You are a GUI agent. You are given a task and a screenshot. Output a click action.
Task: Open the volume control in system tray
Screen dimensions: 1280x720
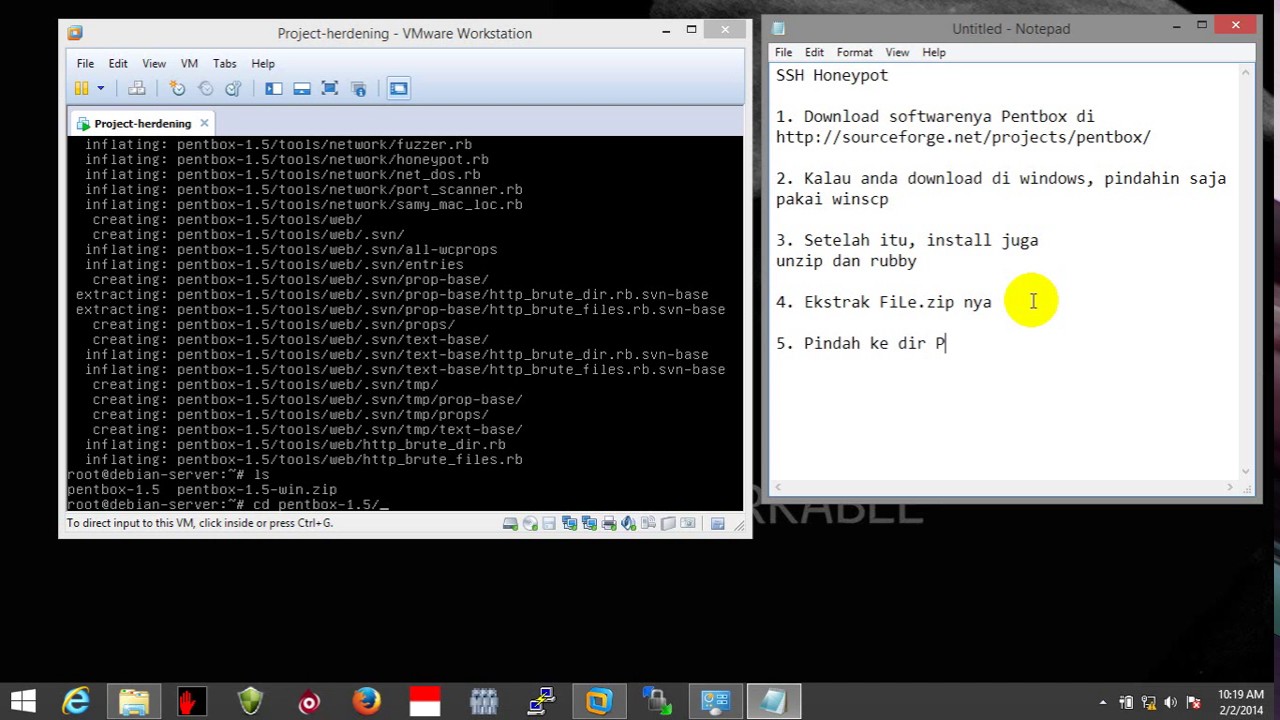1171,702
